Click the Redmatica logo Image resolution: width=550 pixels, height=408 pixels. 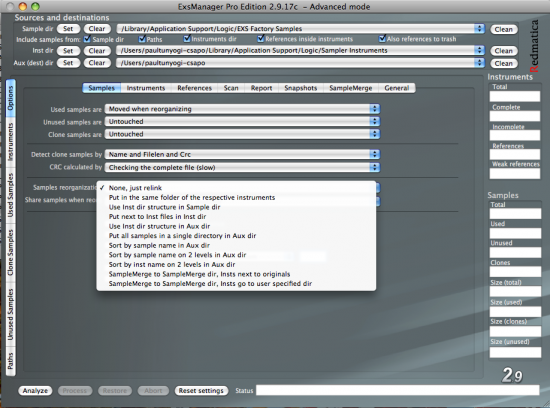pos(534,46)
